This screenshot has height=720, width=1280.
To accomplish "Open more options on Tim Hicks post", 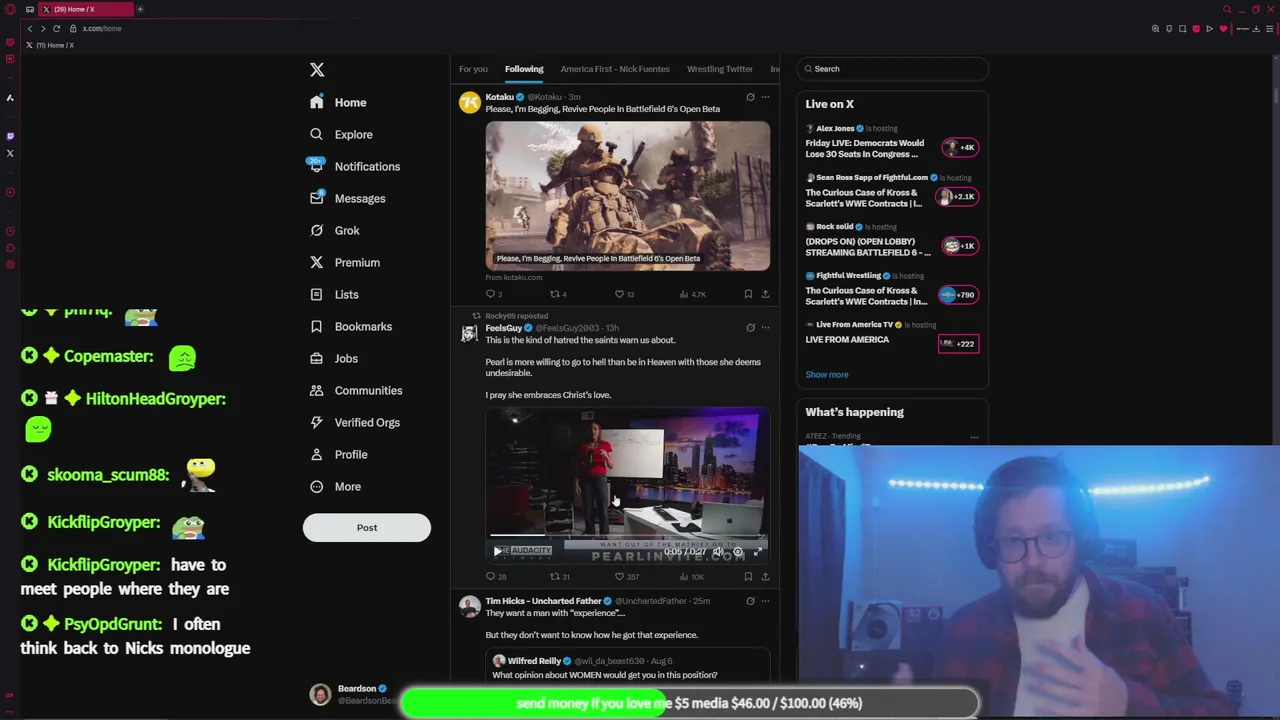I will point(765,601).
